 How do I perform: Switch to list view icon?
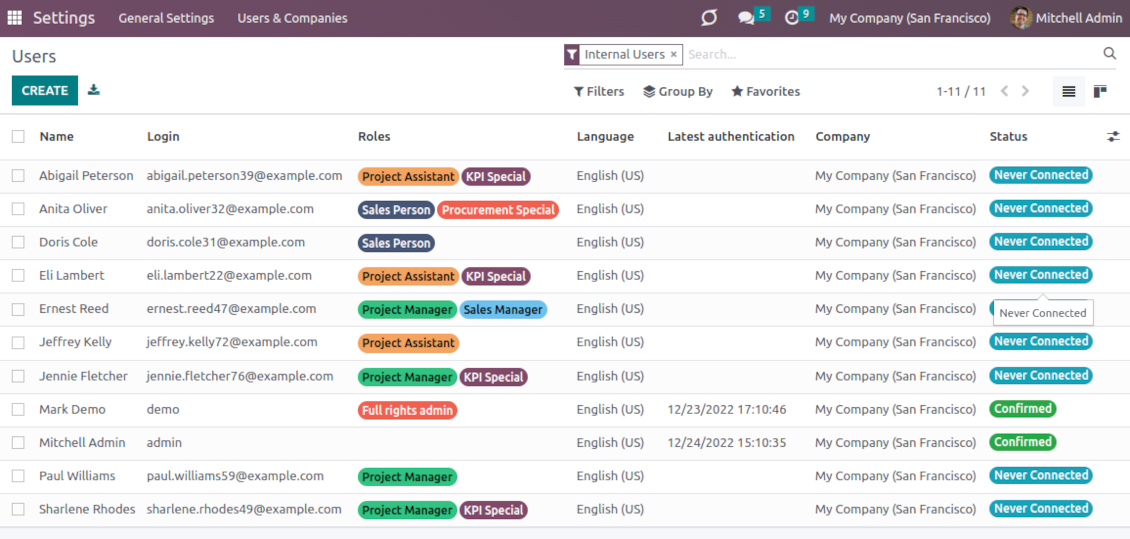[x=1069, y=91]
